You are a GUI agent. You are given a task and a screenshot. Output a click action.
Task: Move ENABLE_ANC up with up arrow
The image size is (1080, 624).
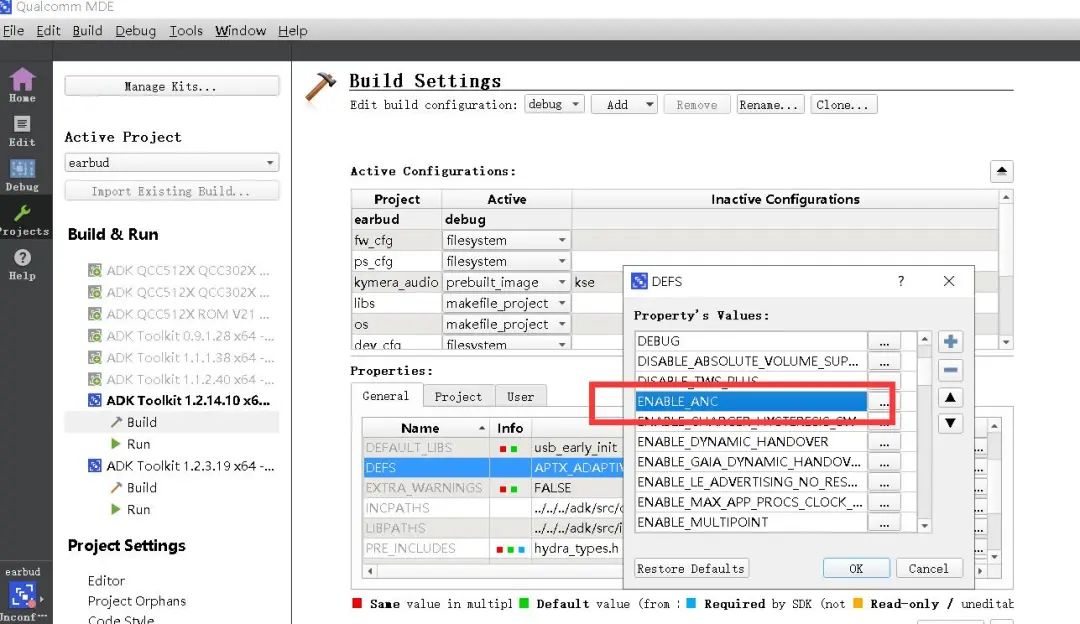(950, 397)
